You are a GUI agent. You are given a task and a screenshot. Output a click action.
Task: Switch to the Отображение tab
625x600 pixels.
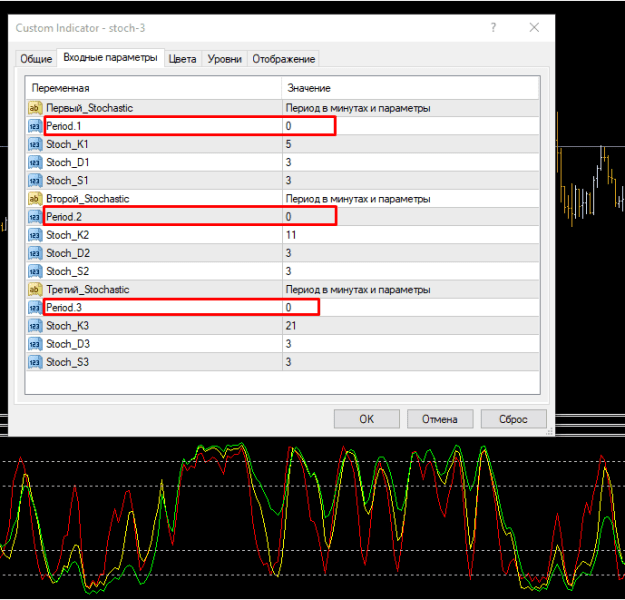(x=283, y=59)
